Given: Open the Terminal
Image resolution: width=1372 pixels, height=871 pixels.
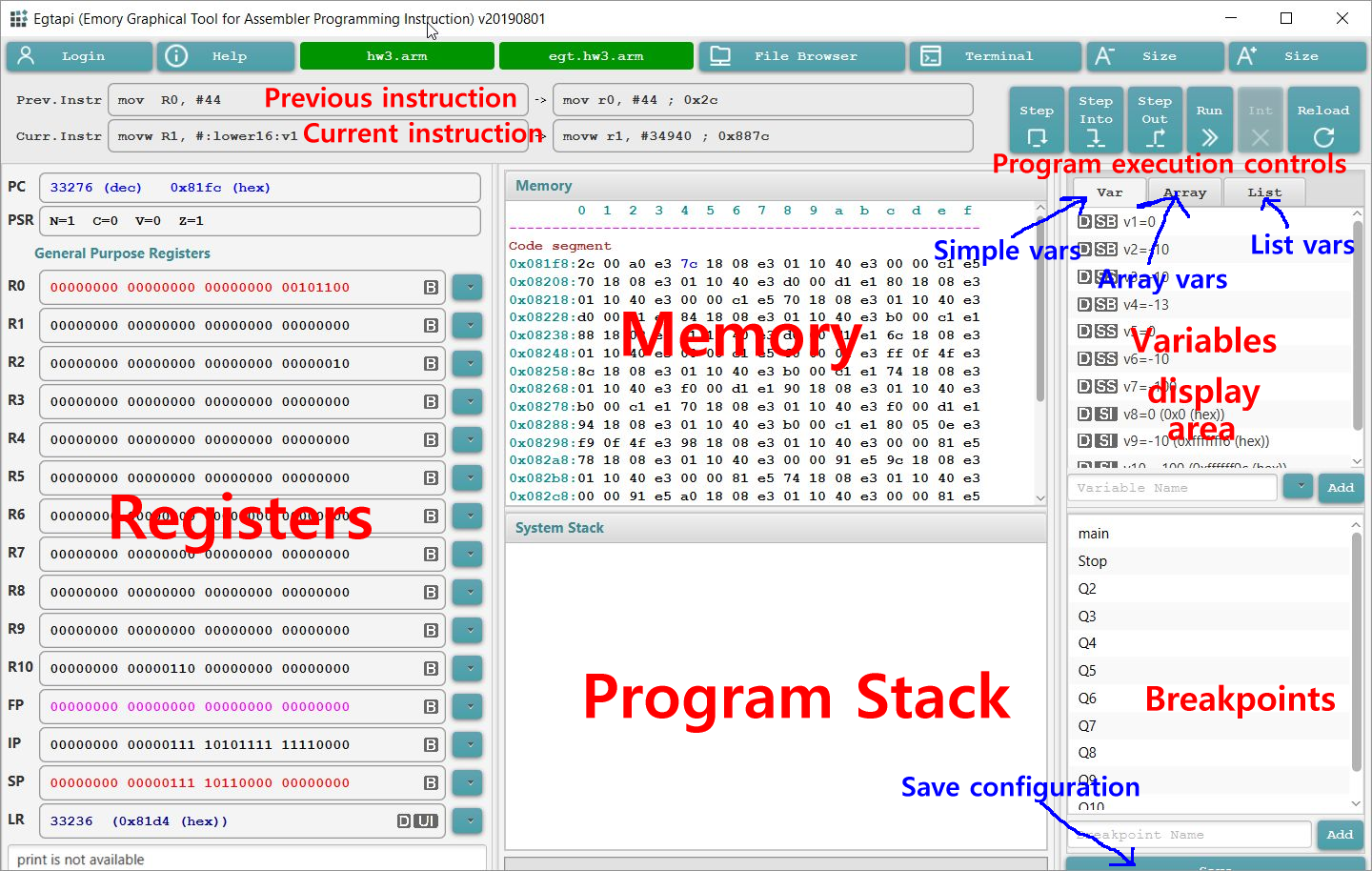Looking at the screenshot, I should (995, 56).
